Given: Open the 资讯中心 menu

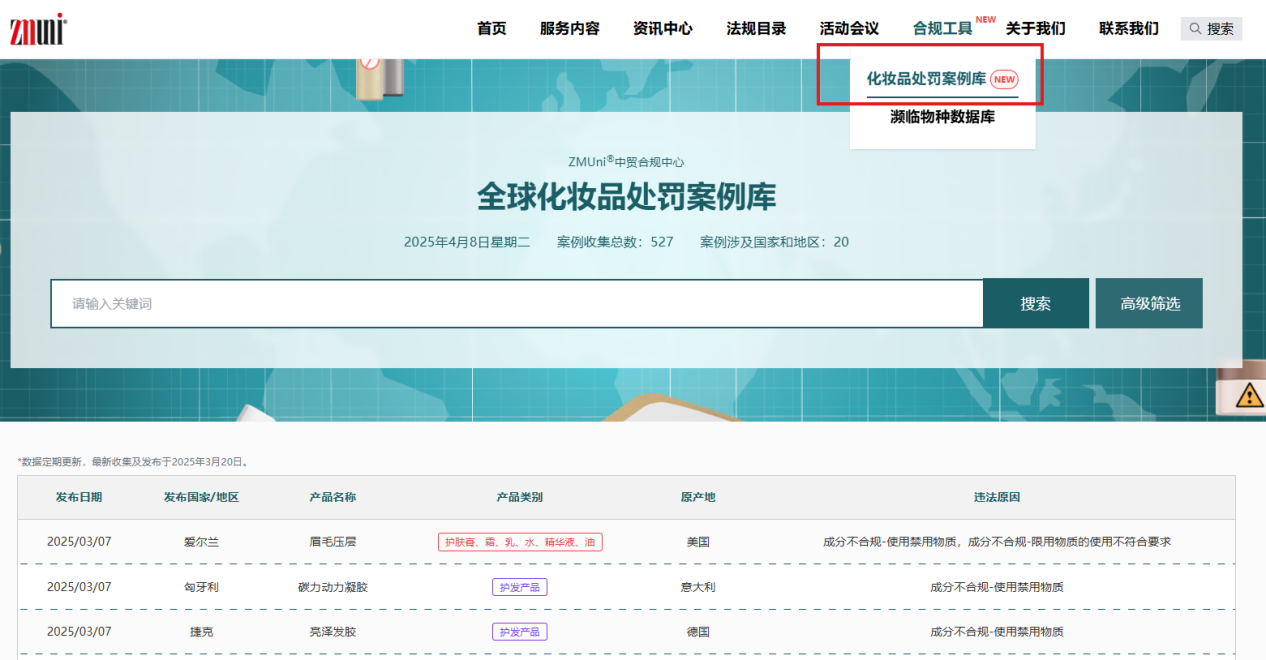Looking at the screenshot, I should [662, 29].
